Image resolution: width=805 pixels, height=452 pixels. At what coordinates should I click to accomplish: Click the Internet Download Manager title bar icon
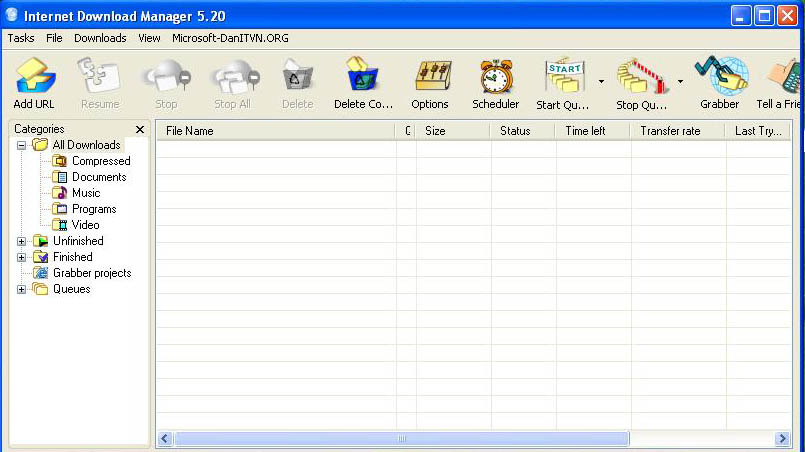tap(11, 15)
